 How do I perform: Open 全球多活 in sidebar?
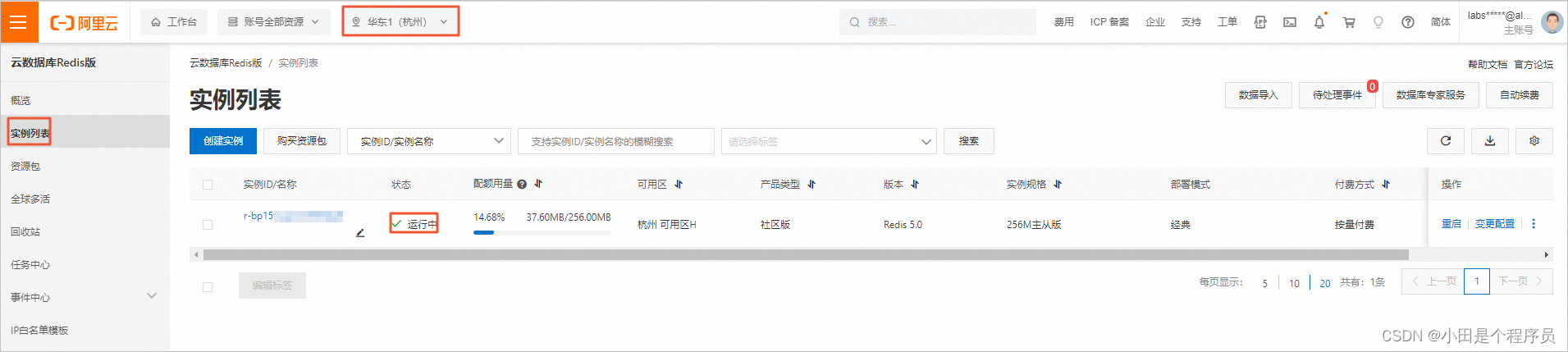pos(30,199)
